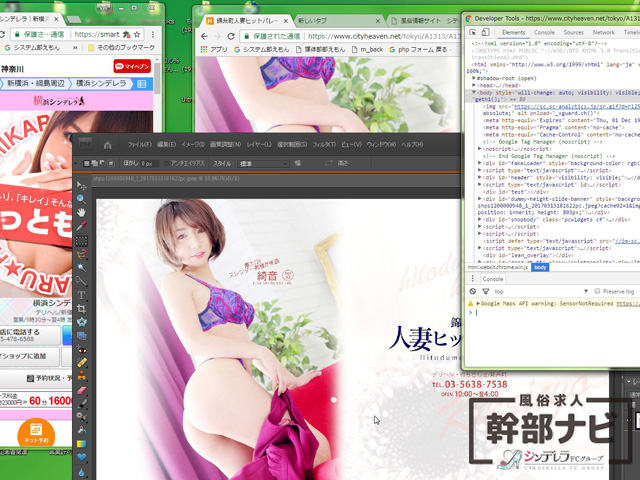Open the 編集(E) menu

tap(167, 144)
